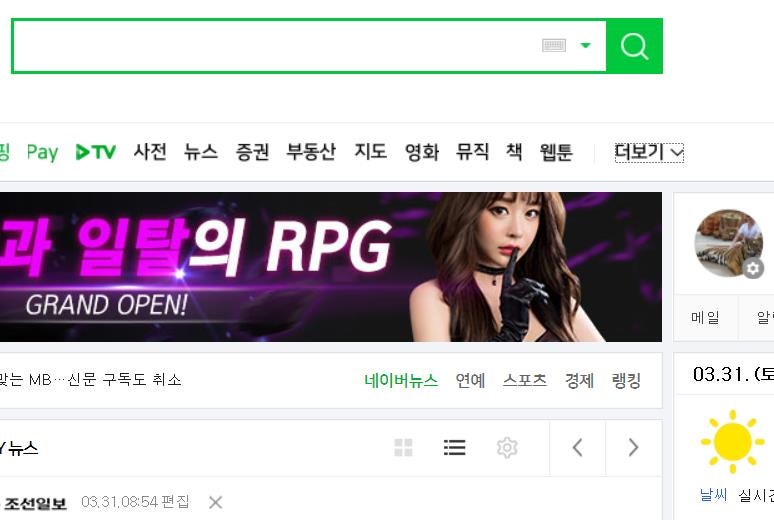774x520 pixels.
Task: Close the 조선일보 news item
Action: (215, 503)
